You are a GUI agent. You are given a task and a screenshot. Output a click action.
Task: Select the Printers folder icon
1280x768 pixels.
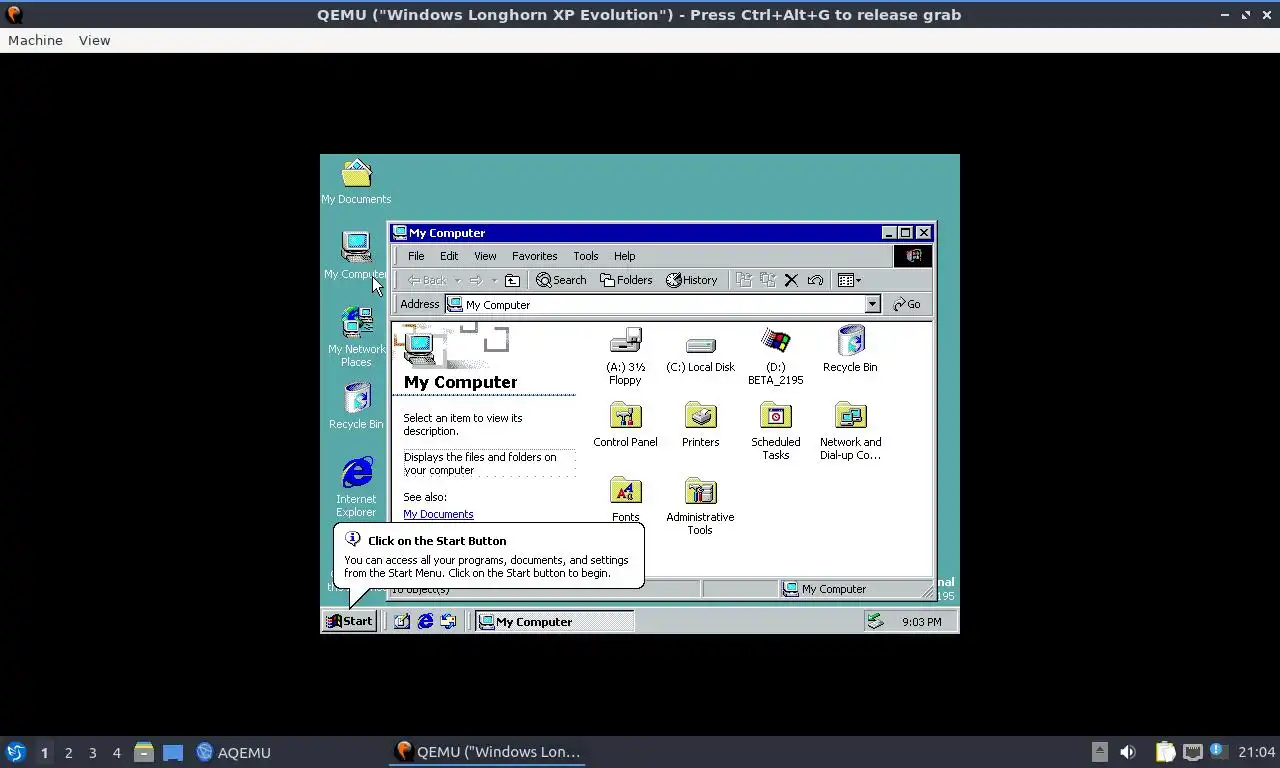(700, 416)
